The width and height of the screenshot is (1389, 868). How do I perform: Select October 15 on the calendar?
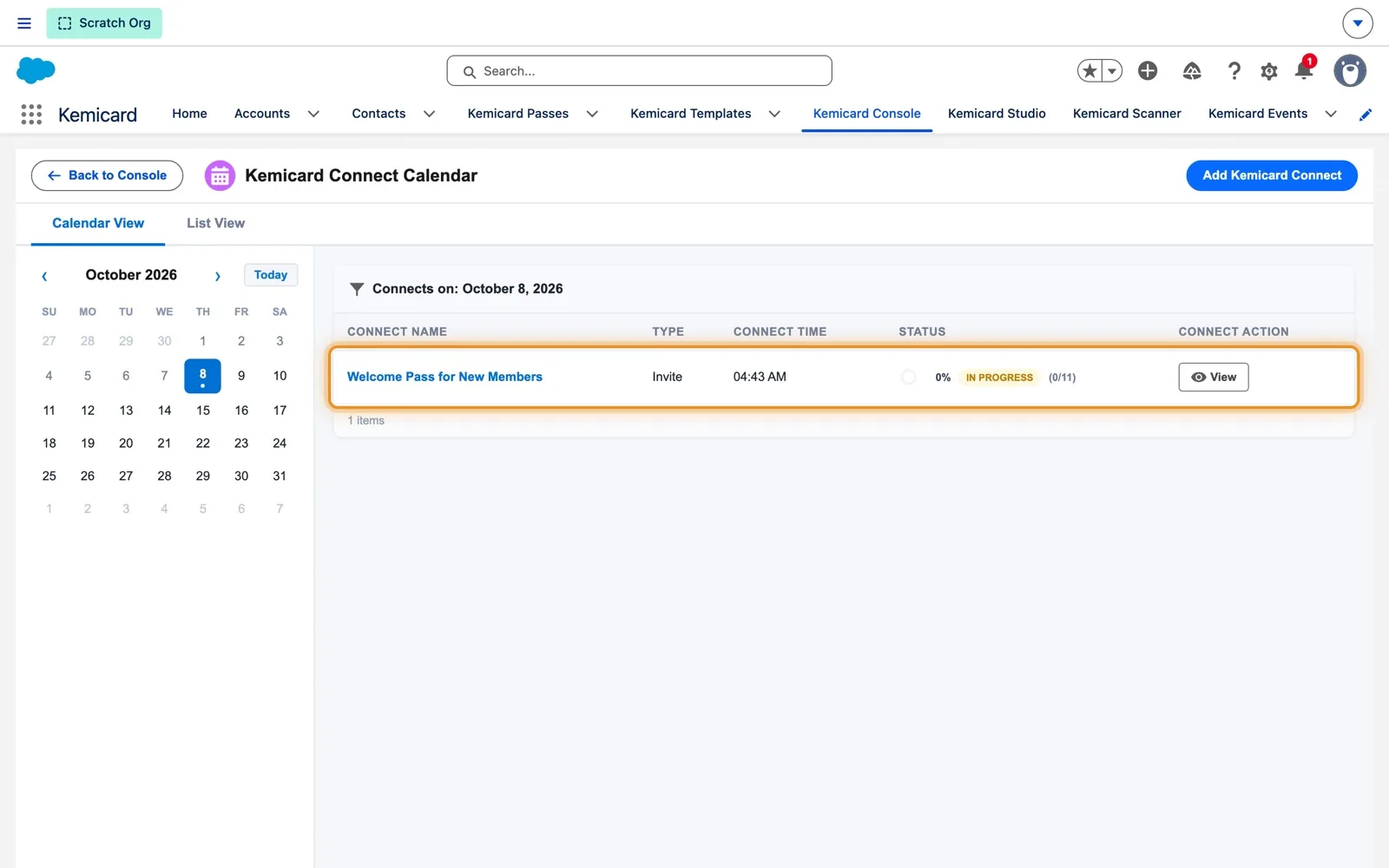coord(203,411)
